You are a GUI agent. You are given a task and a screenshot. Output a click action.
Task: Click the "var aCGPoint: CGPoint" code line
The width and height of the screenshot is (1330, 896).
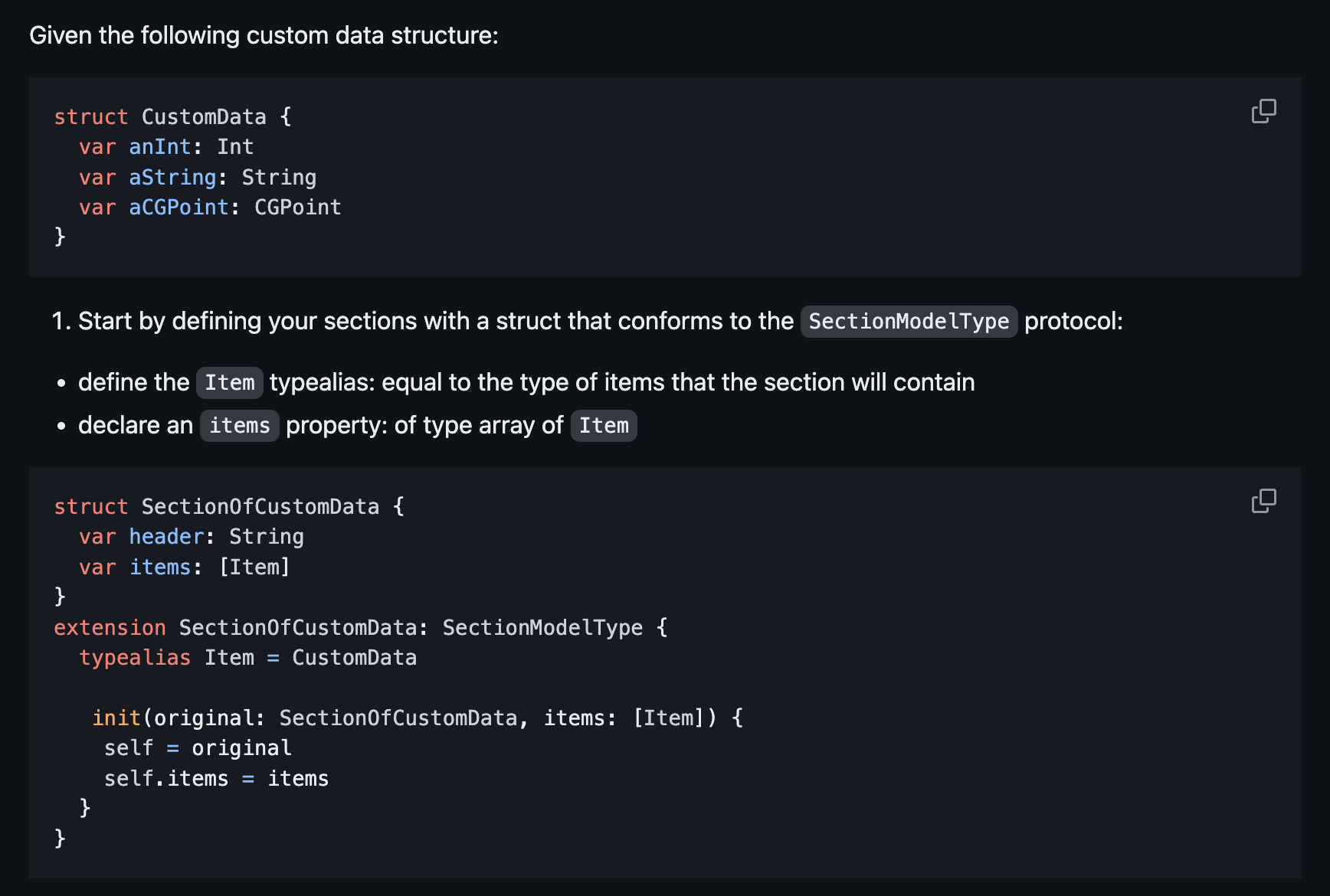point(210,207)
